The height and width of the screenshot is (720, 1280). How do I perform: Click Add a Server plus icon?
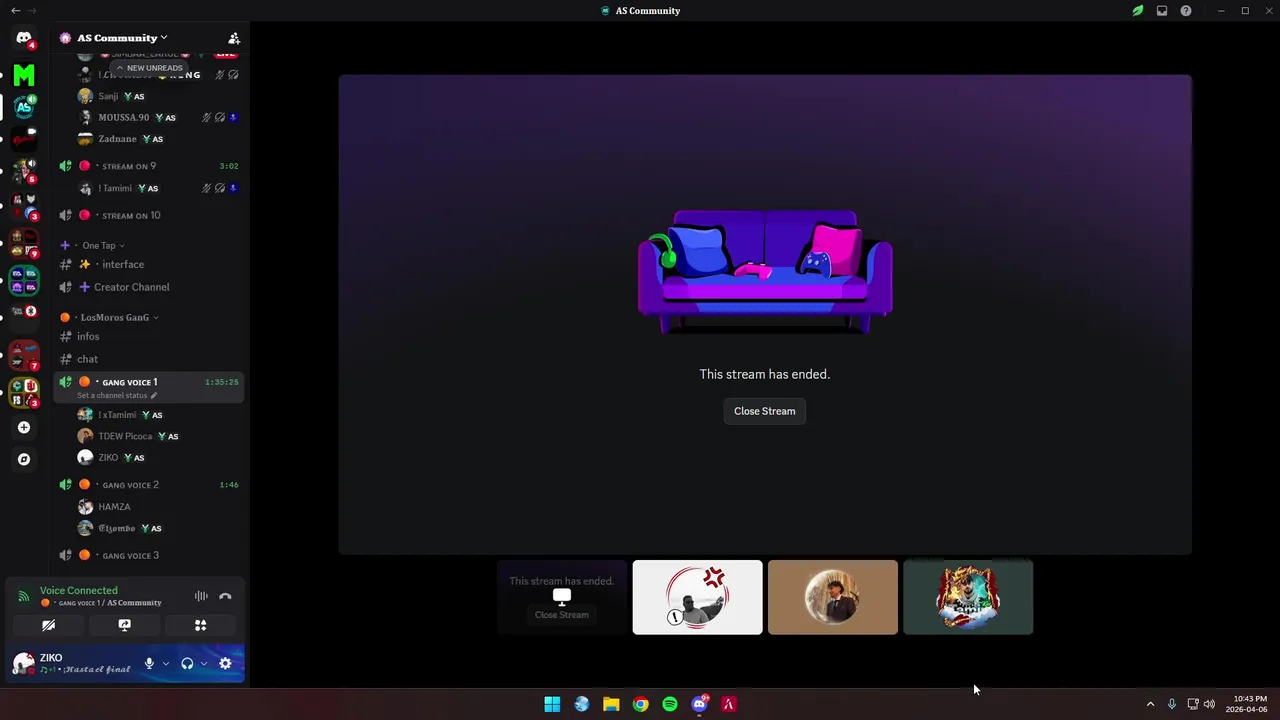click(24, 427)
